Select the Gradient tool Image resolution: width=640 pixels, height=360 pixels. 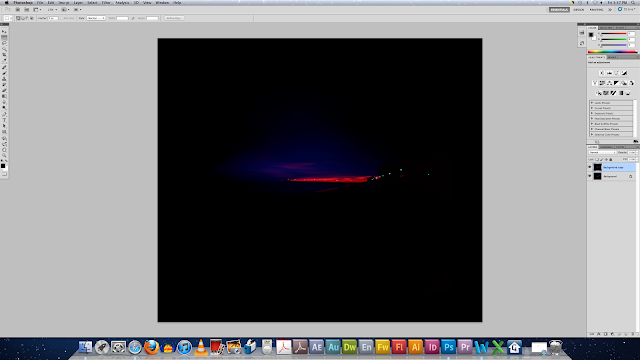[x=4, y=96]
